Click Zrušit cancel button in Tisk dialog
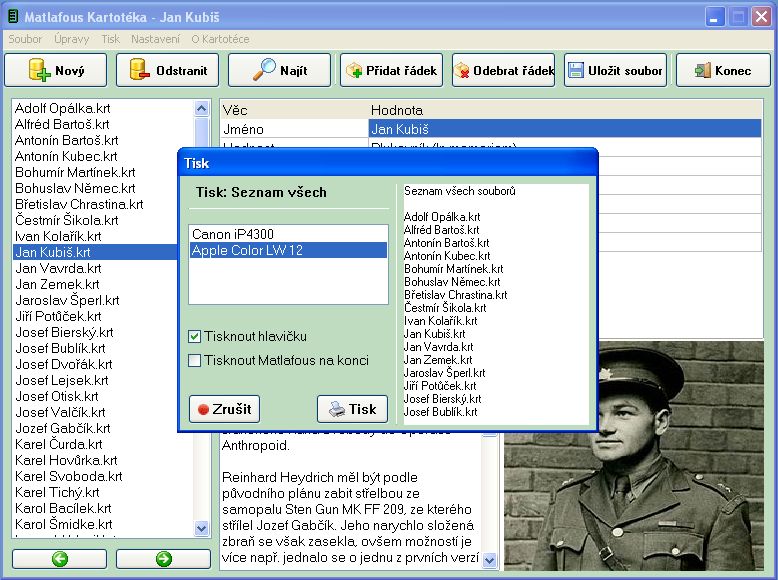Screen dimensions: 778x580 tap(224, 409)
